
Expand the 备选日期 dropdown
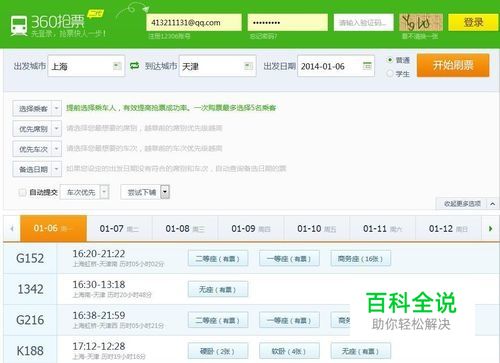click(x=37, y=169)
